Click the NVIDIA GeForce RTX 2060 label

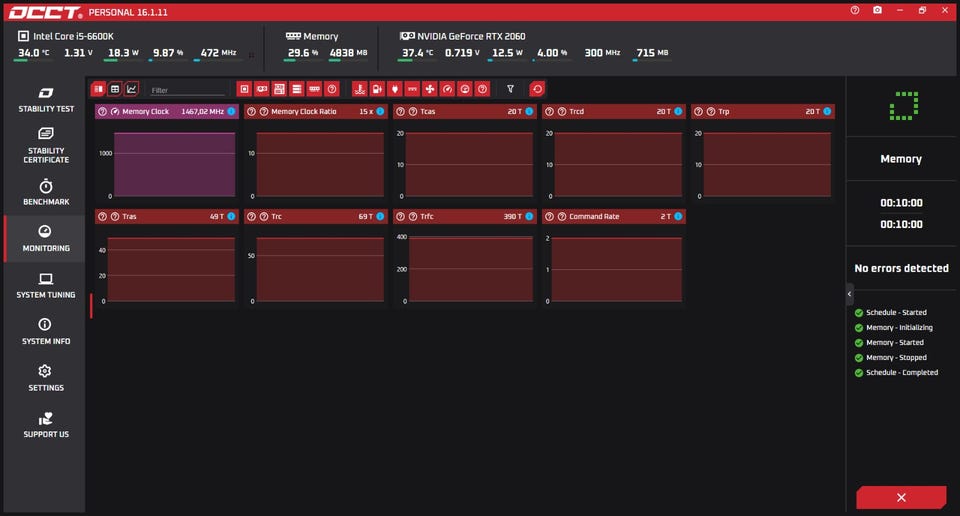[471, 36]
